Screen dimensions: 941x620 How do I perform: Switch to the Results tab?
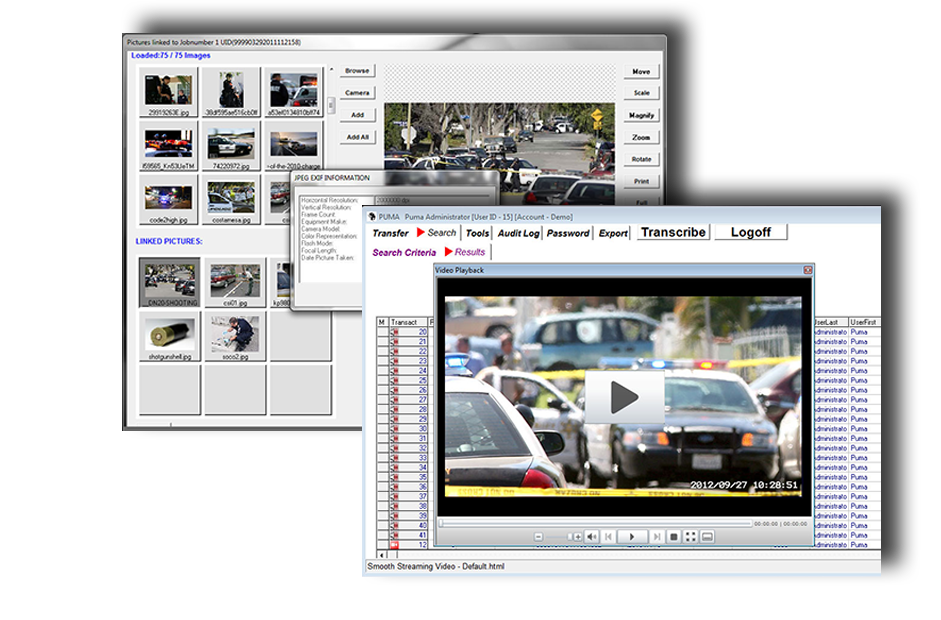click(x=469, y=253)
